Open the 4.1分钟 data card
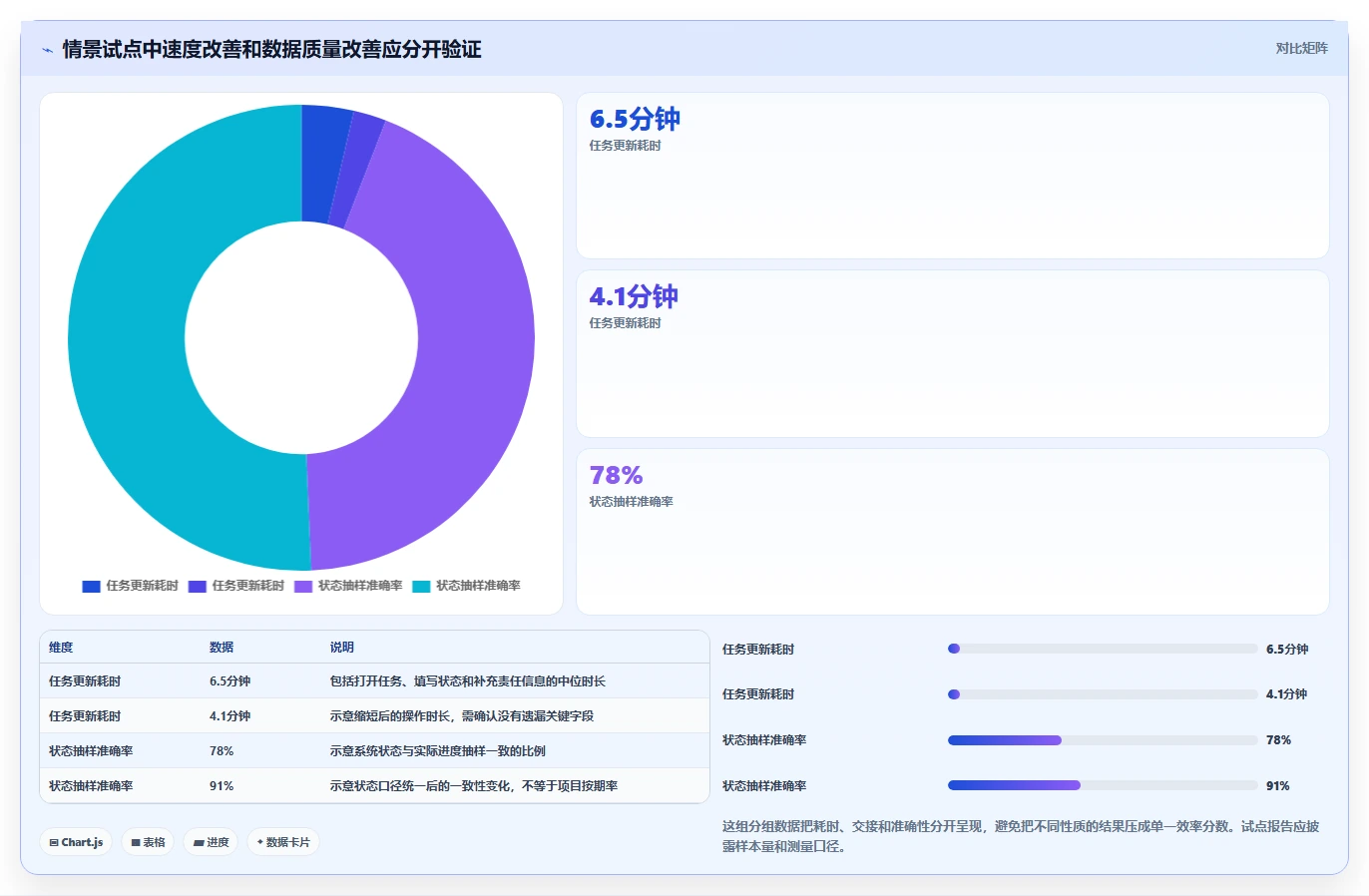 click(952, 353)
